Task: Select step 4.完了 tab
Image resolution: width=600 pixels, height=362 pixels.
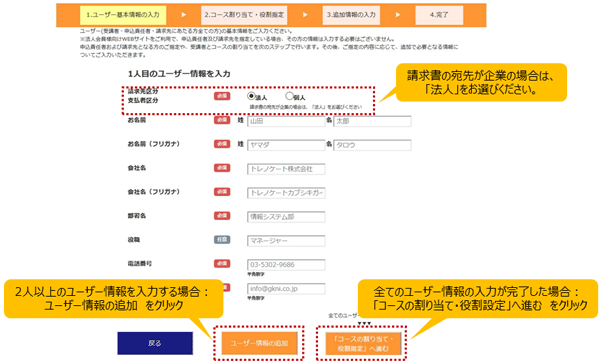Action: [x=439, y=15]
